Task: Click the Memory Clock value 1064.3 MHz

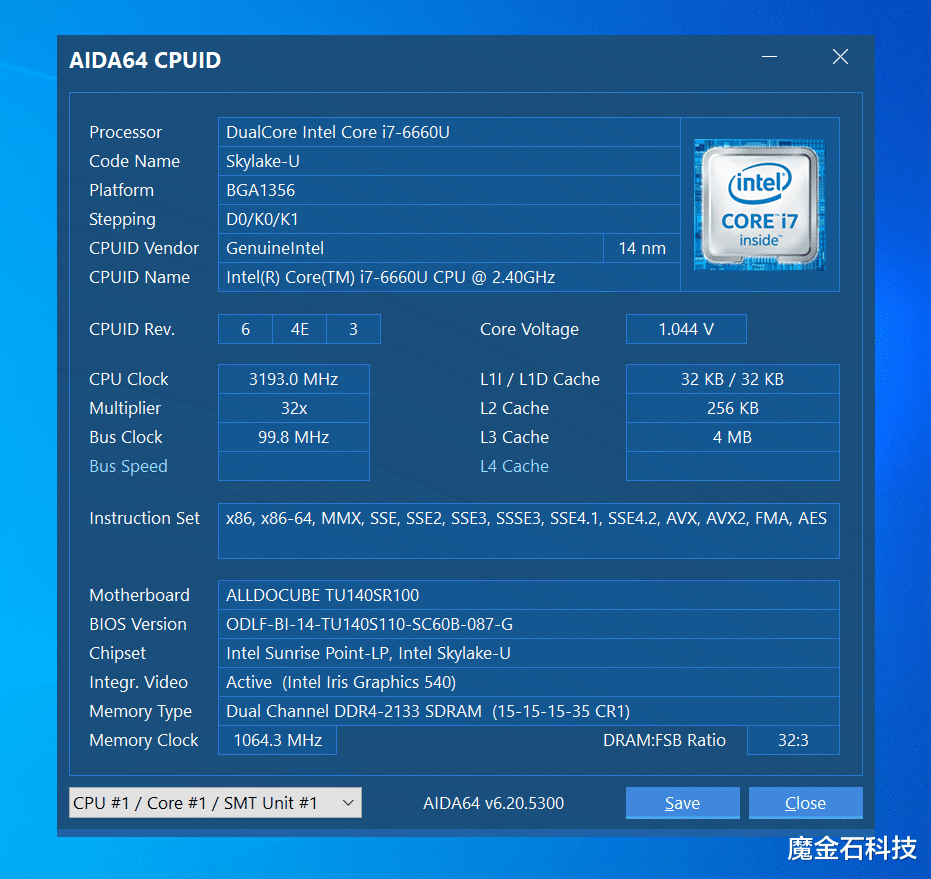Action: (277, 740)
